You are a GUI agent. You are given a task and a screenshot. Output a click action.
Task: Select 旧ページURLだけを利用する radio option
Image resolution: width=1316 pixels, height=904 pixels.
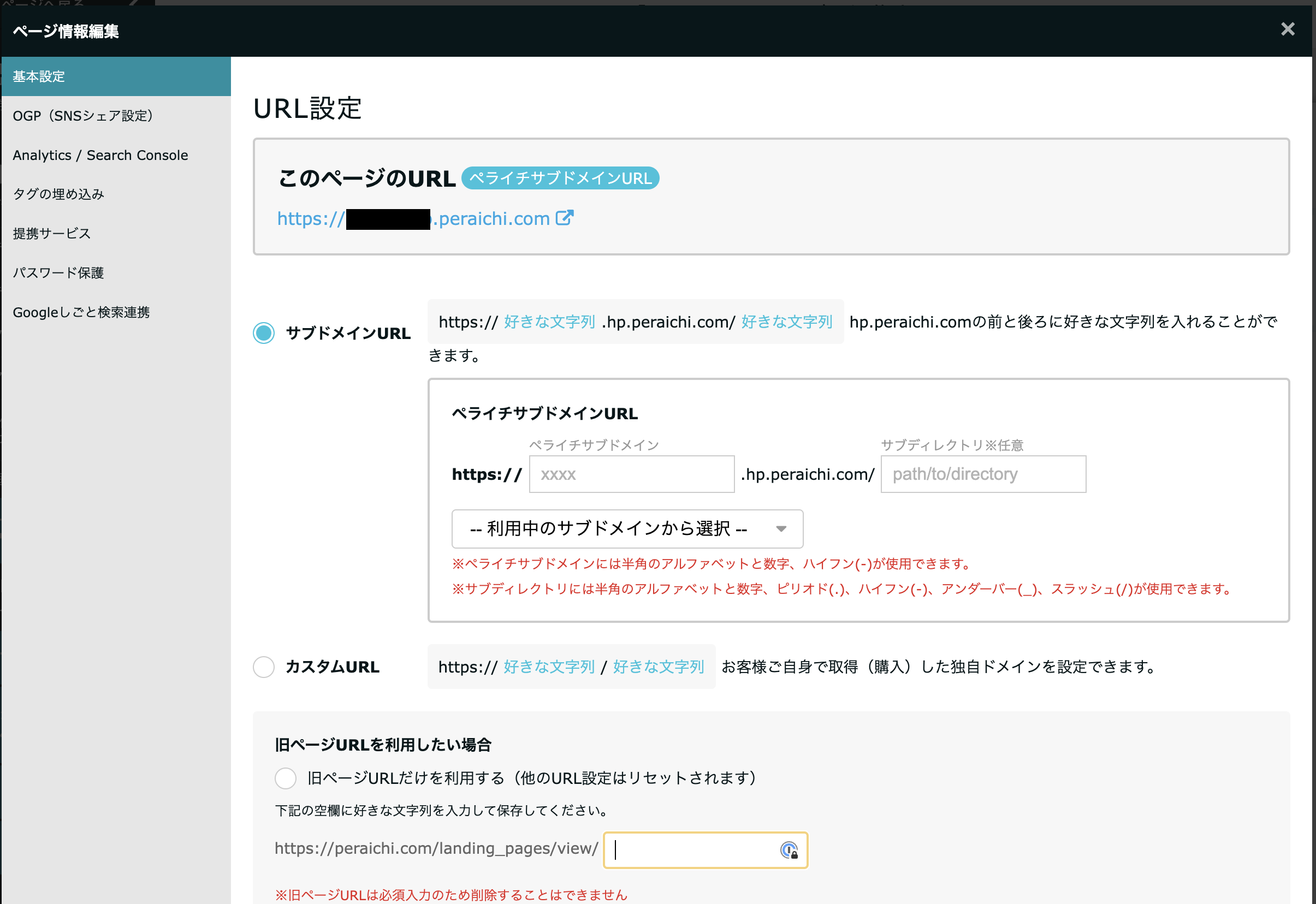286,778
